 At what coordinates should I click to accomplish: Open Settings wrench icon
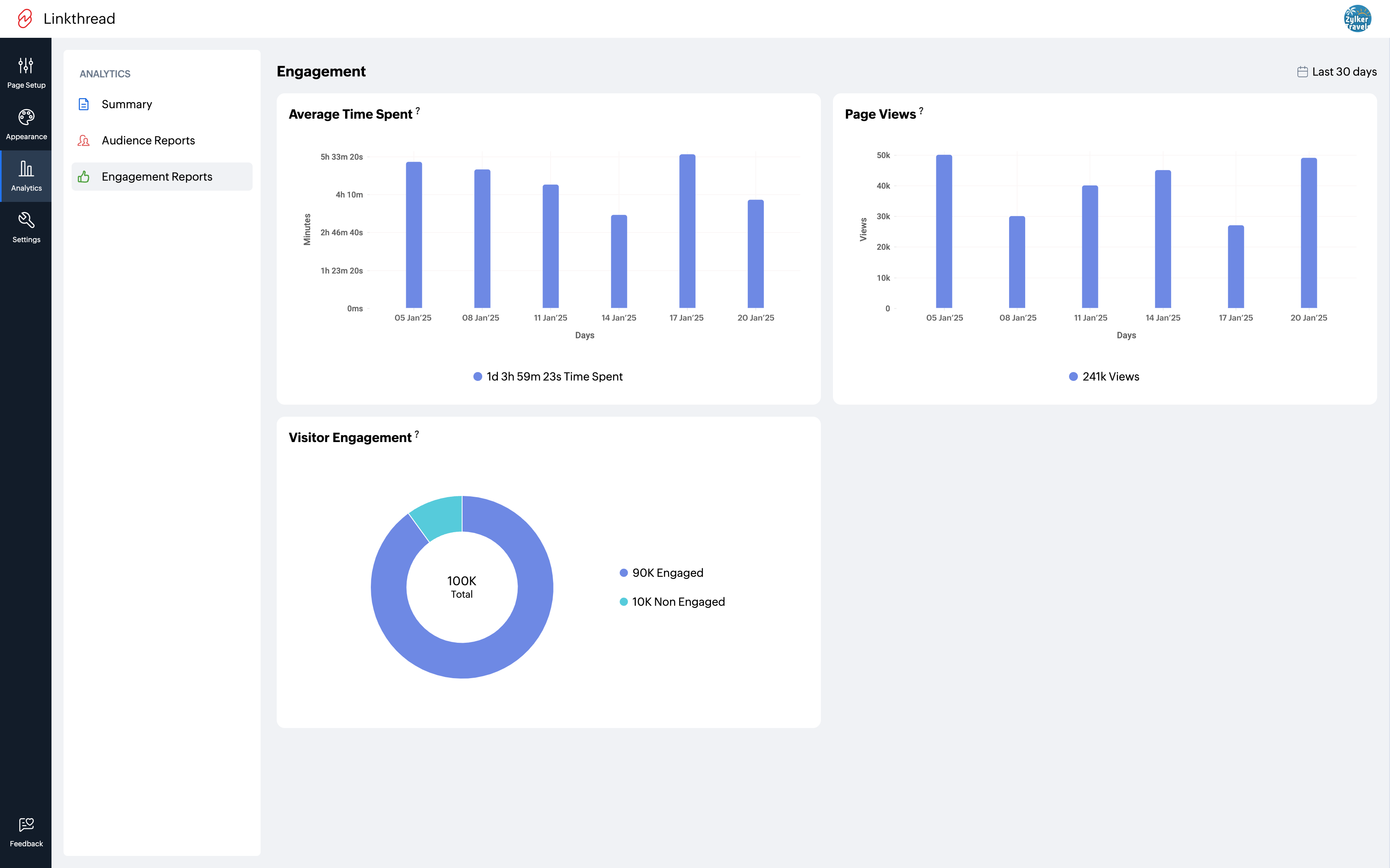(26, 220)
